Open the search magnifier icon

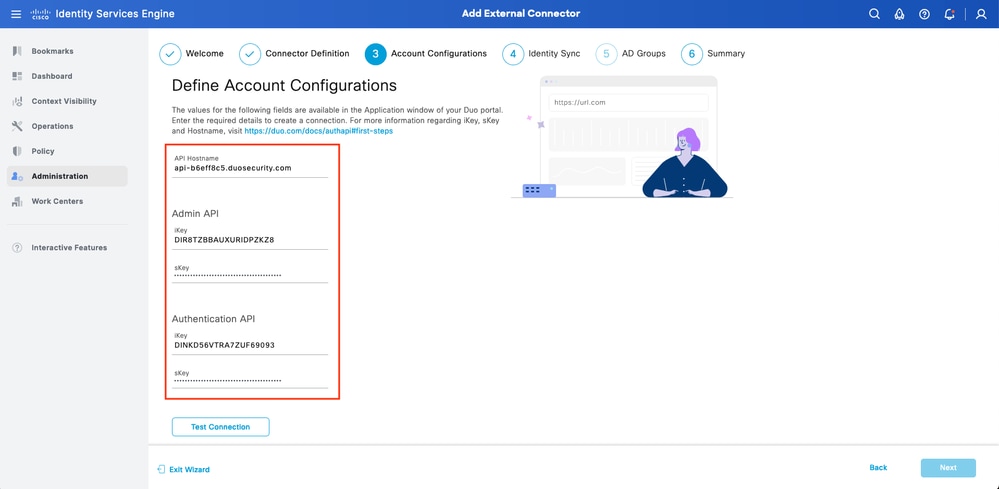874,14
